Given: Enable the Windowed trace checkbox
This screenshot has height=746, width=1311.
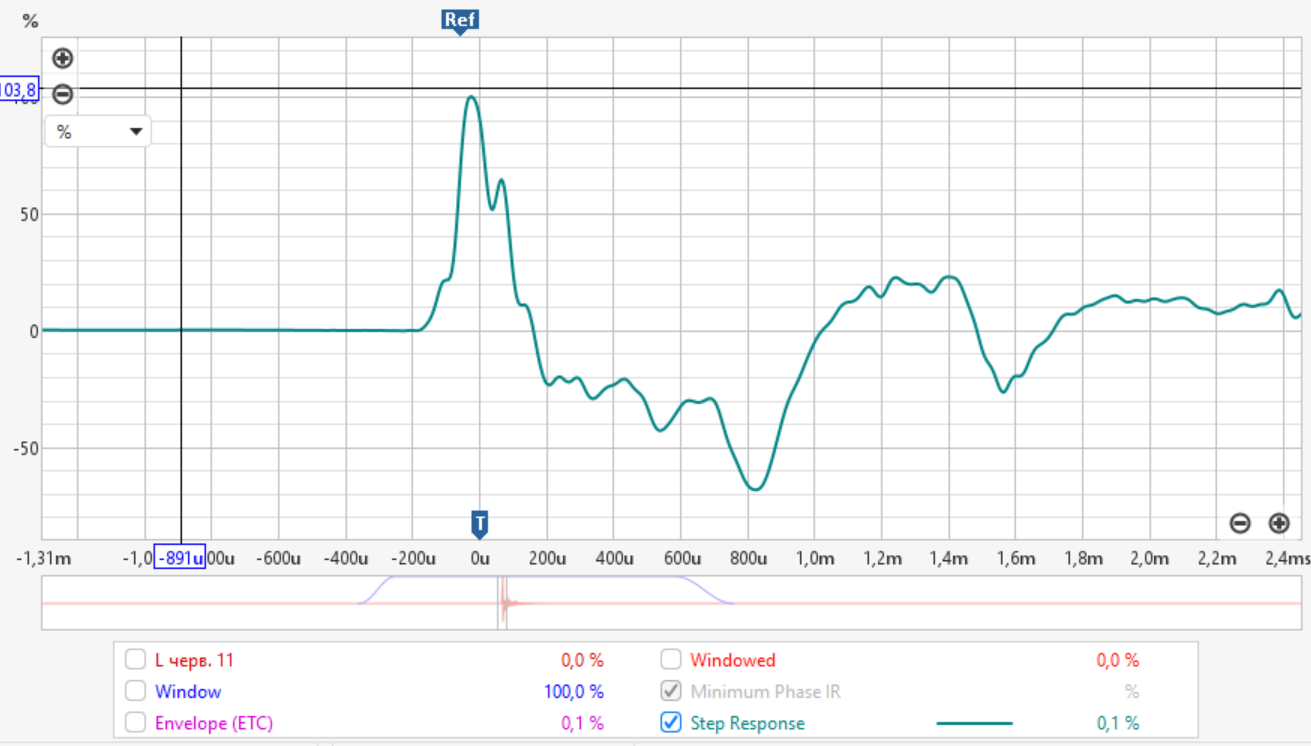Looking at the screenshot, I should pos(671,660).
